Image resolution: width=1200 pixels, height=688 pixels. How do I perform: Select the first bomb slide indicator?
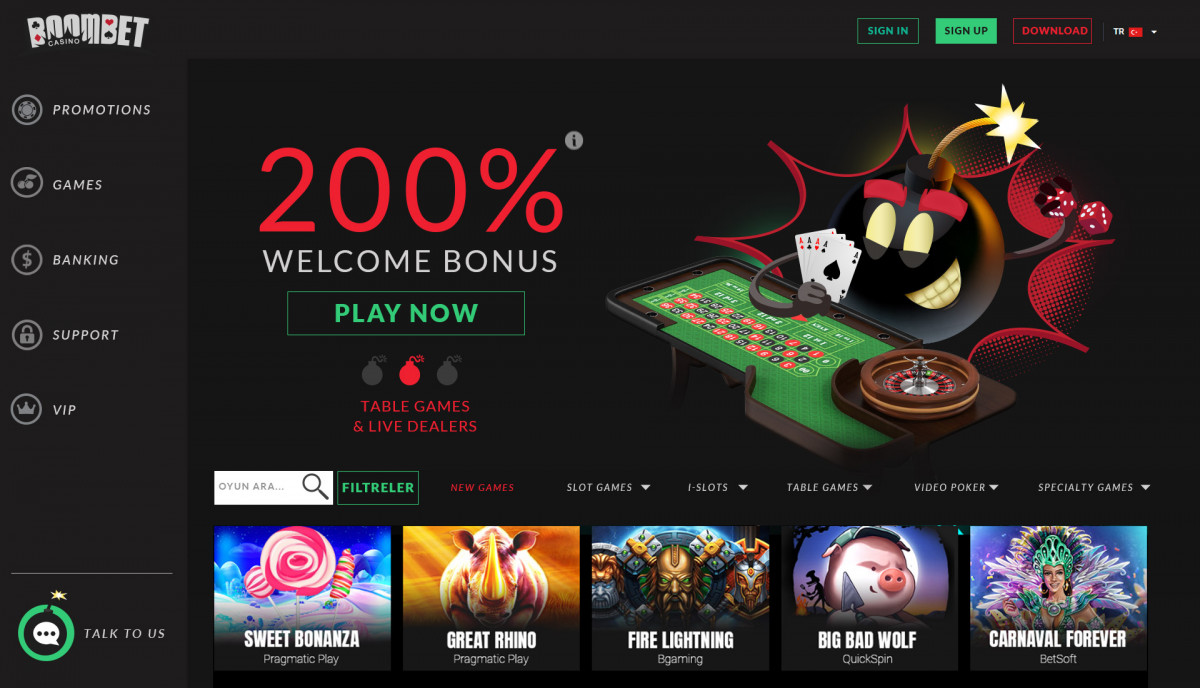[372, 371]
